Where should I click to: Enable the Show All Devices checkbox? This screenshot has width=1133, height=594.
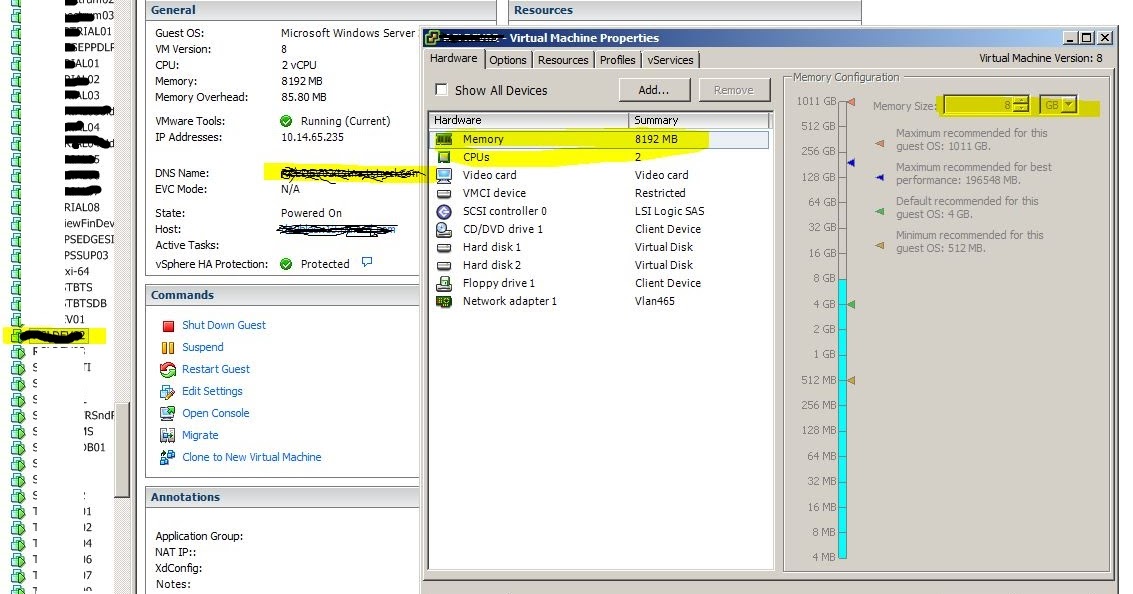point(441,90)
